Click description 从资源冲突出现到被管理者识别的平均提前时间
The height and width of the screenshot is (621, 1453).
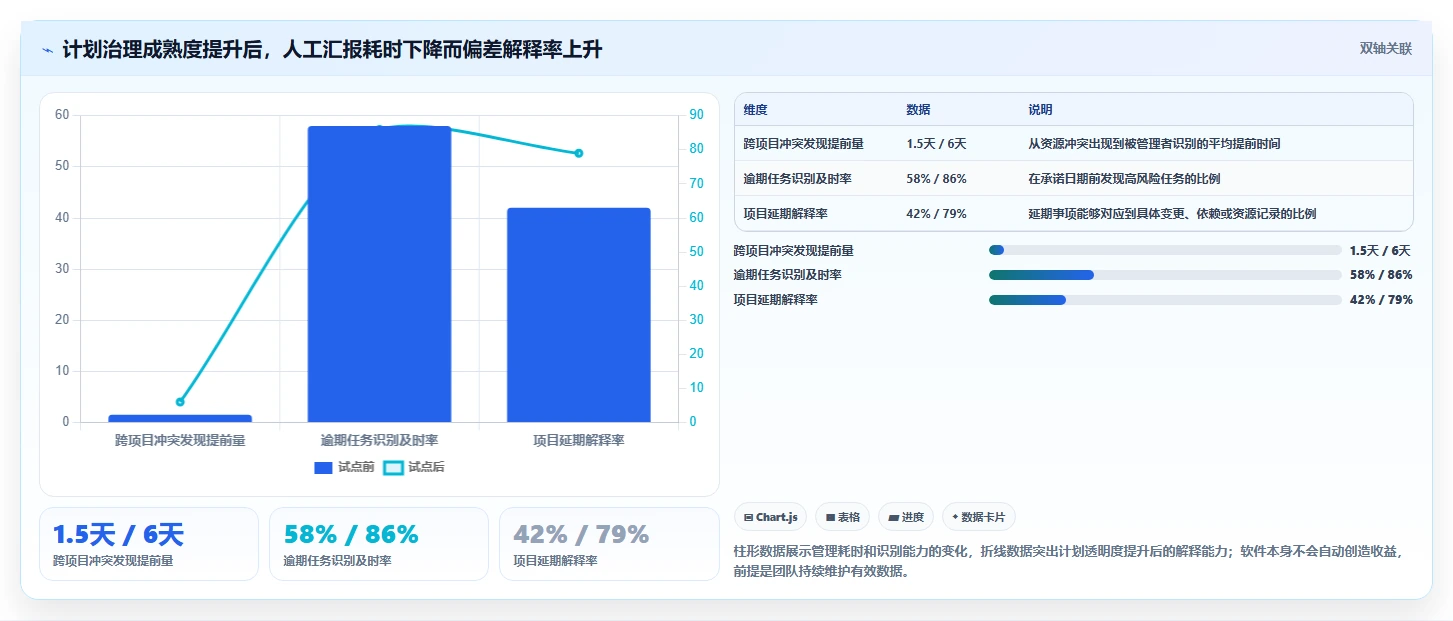[1154, 144]
